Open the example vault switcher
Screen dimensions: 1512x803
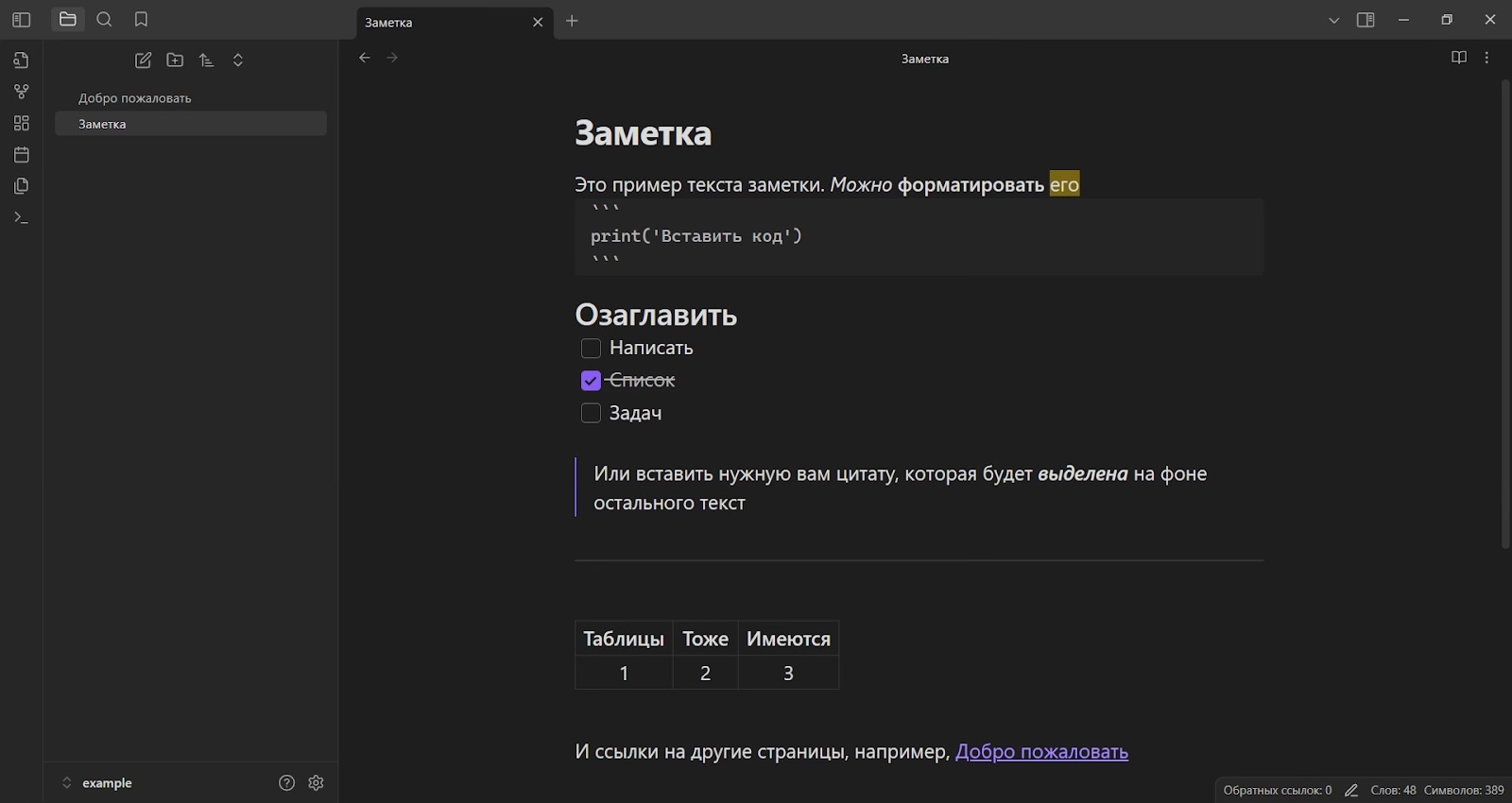click(x=97, y=783)
